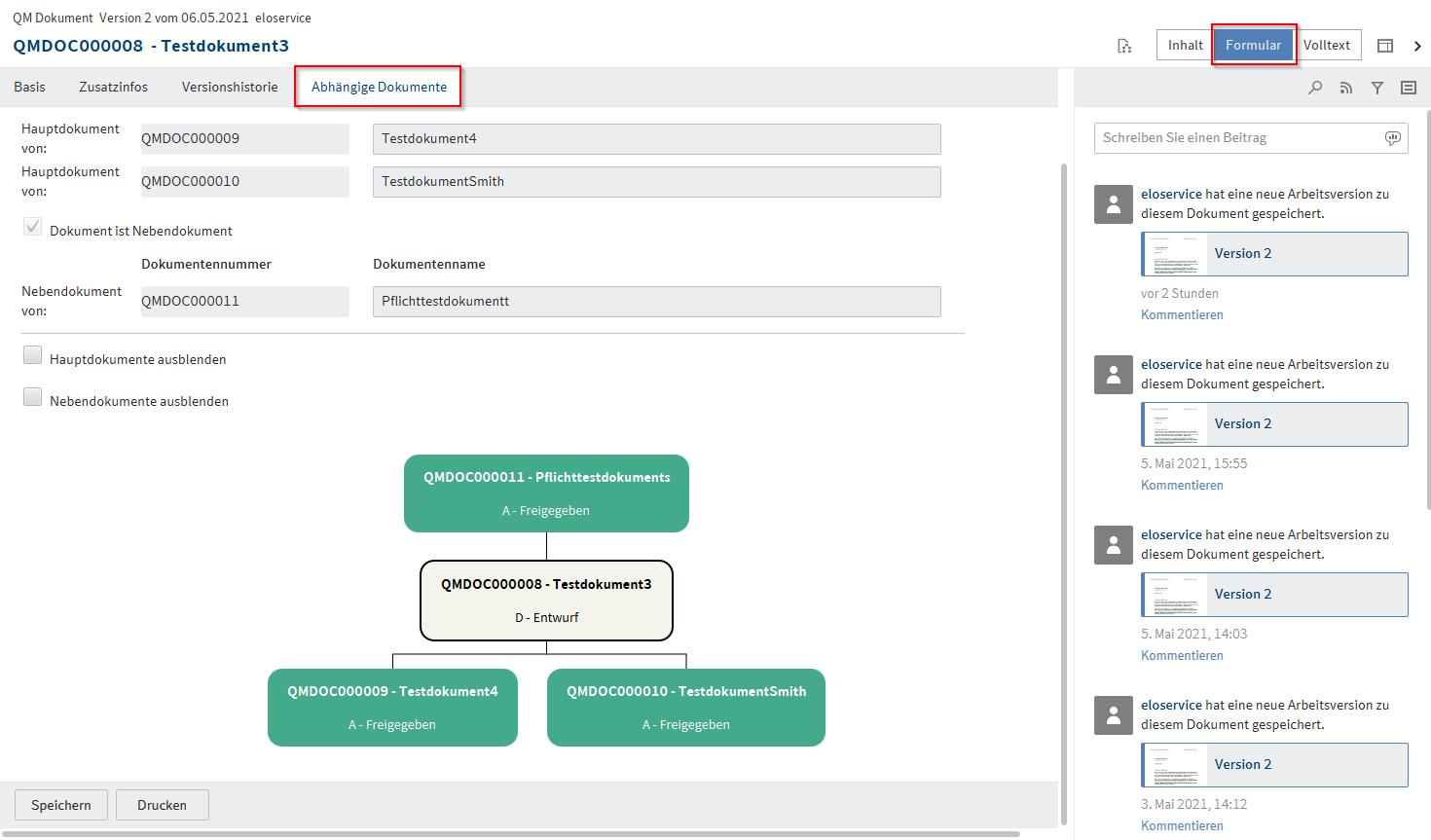Open the feed search magnifier icon

click(1315, 88)
